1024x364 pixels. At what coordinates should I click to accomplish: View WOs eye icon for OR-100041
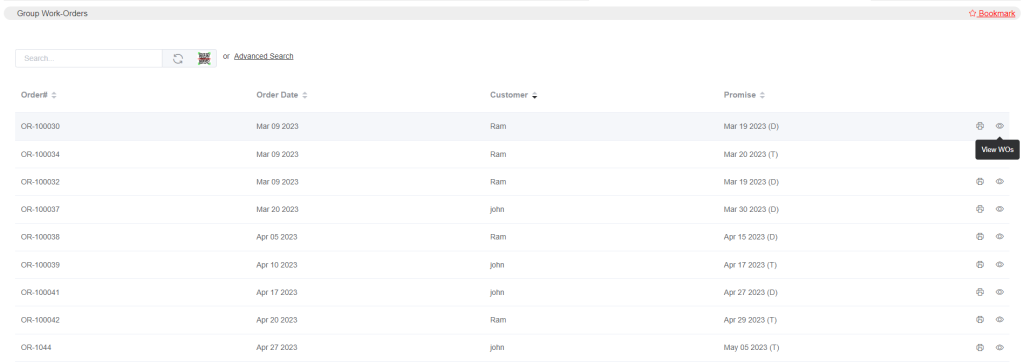[1000, 292]
